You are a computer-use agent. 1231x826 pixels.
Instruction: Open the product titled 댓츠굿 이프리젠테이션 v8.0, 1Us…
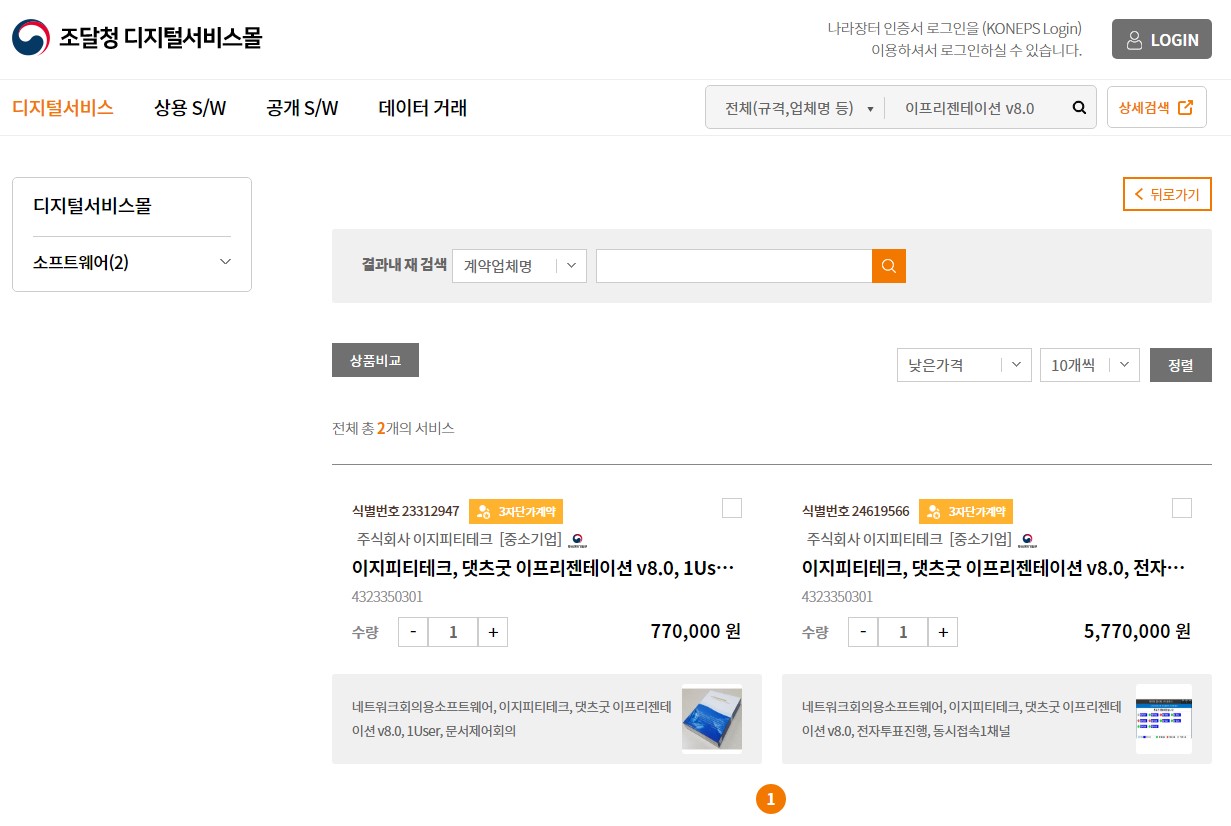click(544, 568)
